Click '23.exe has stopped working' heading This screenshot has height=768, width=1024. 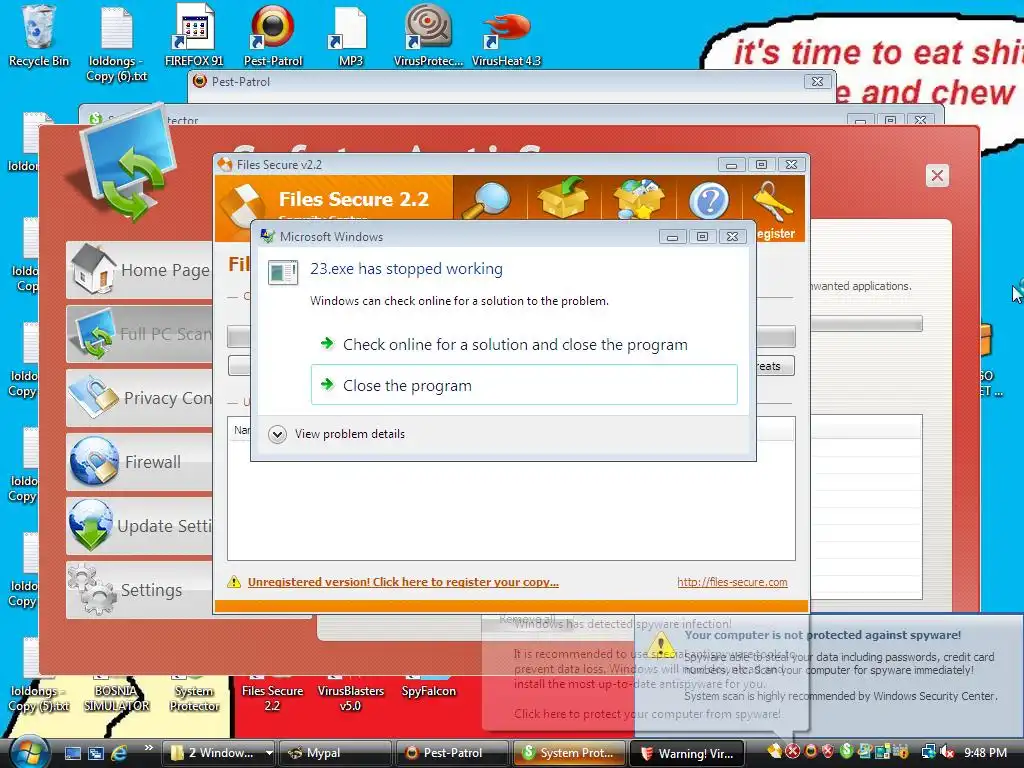click(406, 269)
